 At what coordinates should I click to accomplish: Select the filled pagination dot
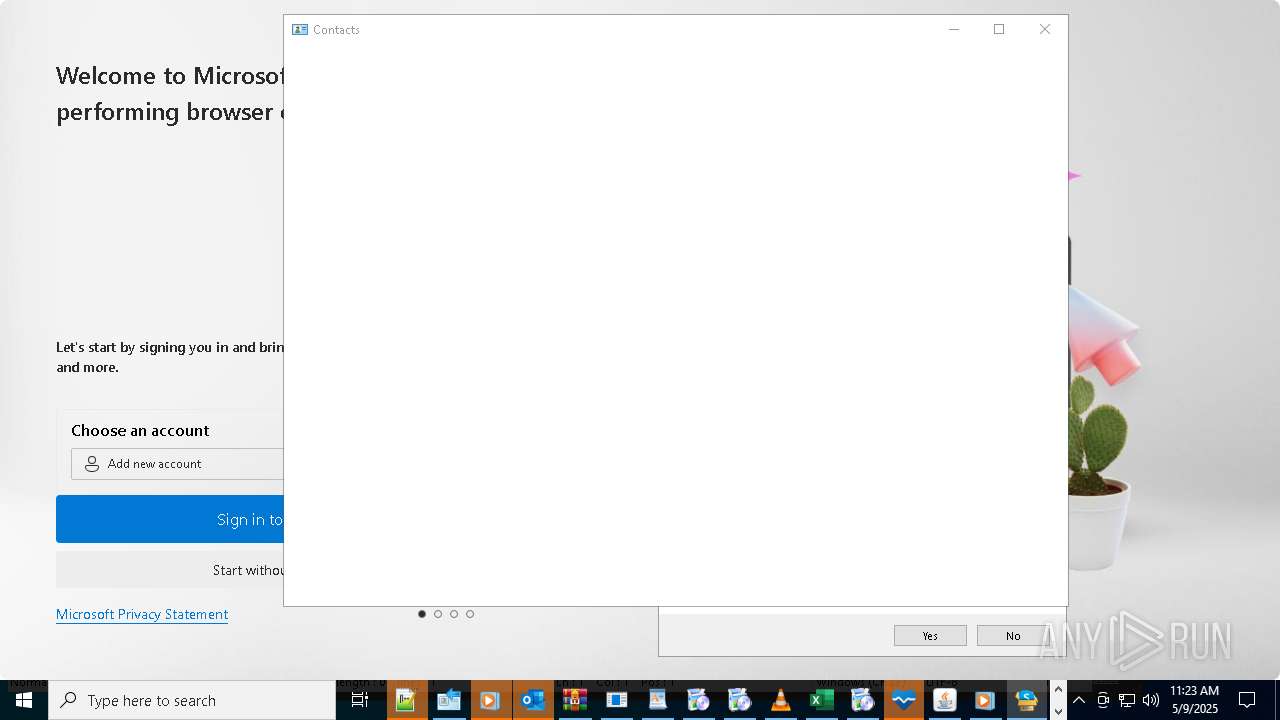[x=422, y=614]
